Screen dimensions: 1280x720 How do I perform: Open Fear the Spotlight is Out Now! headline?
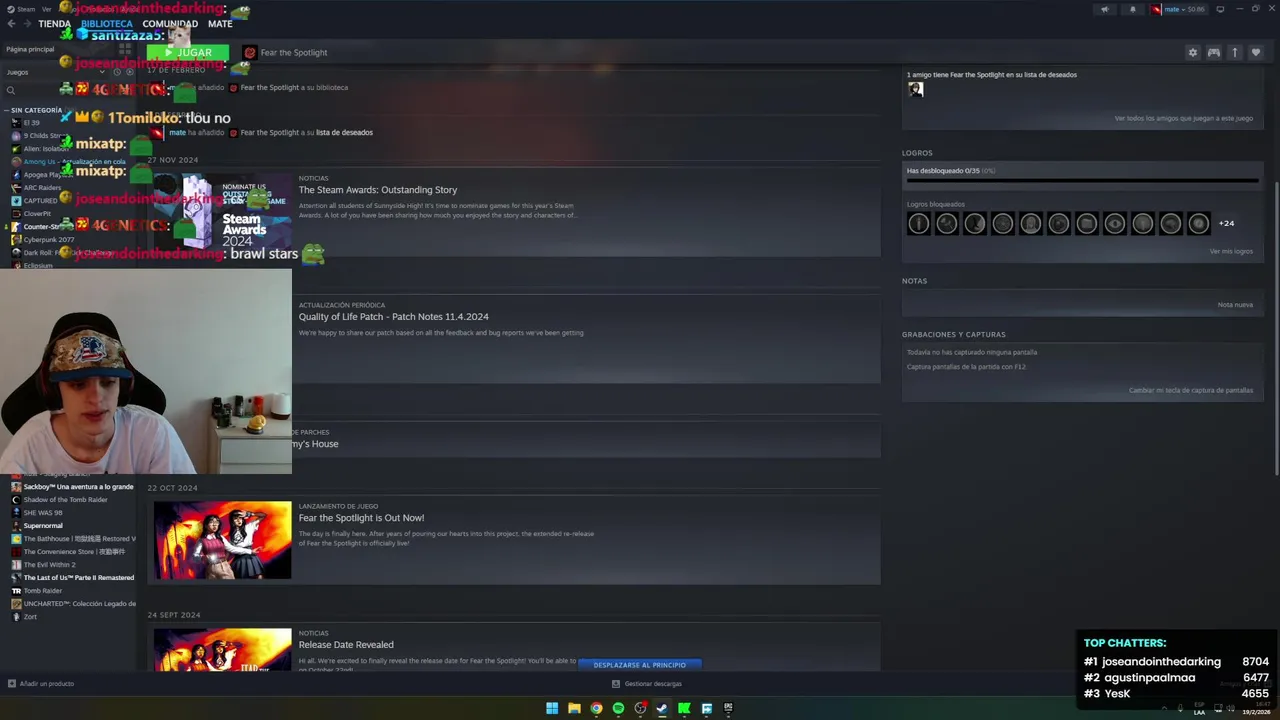(x=361, y=518)
